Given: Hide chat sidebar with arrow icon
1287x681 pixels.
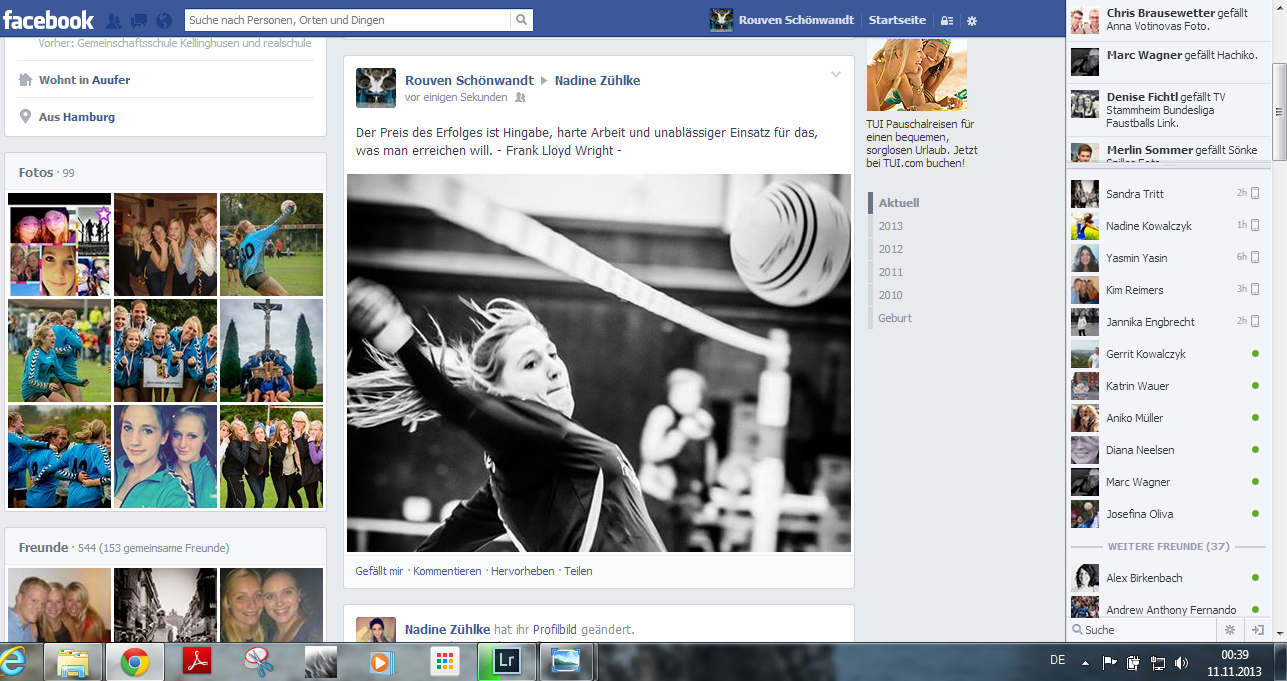Looking at the screenshot, I should click(1258, 630).
